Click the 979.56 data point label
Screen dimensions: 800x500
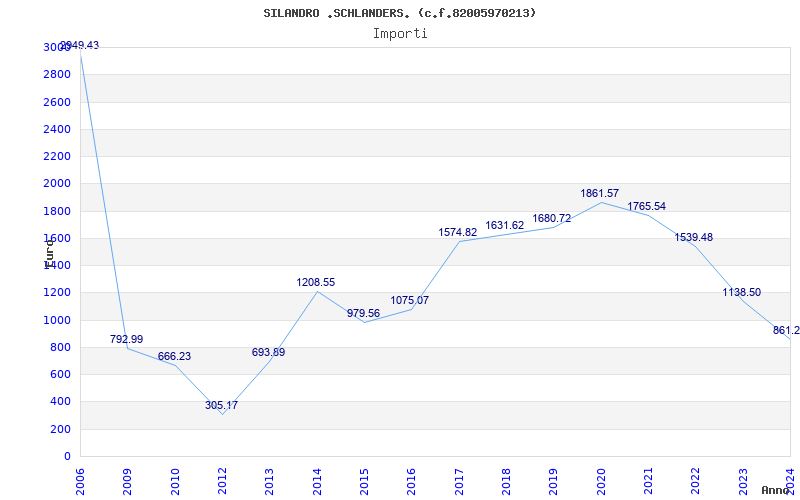(x=363, y=313)
